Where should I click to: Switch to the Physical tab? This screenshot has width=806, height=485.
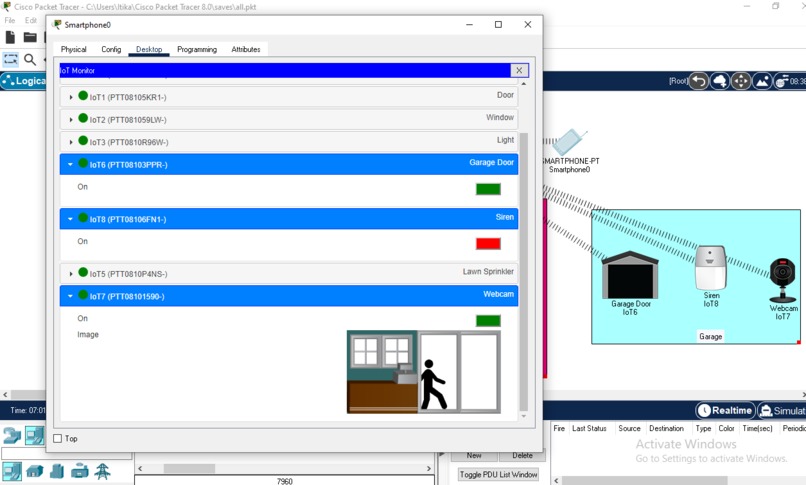[74, 49]
